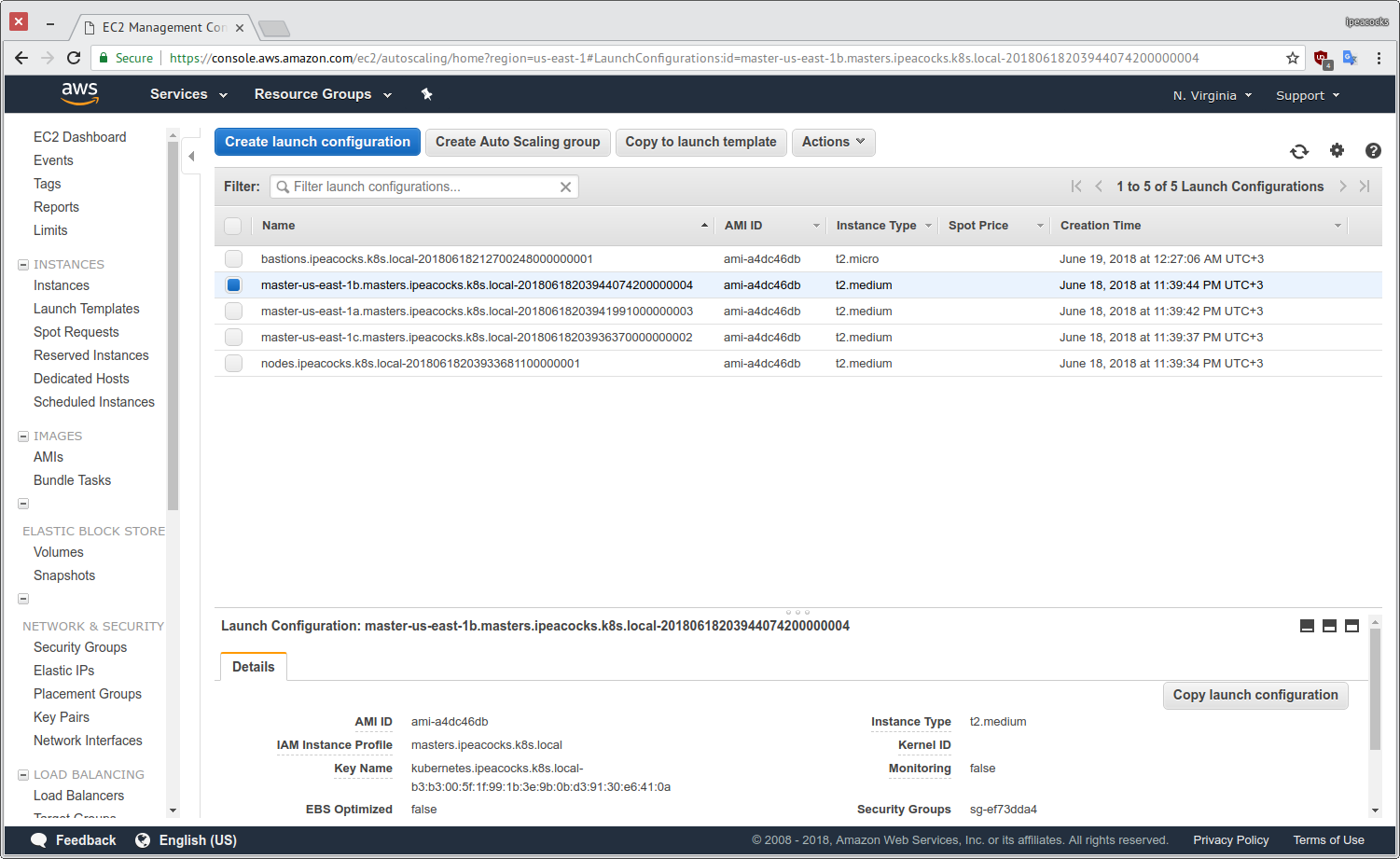Clear the filter with the X icon
This screenshot has height=859, width=1400.
tap(565, 187)
